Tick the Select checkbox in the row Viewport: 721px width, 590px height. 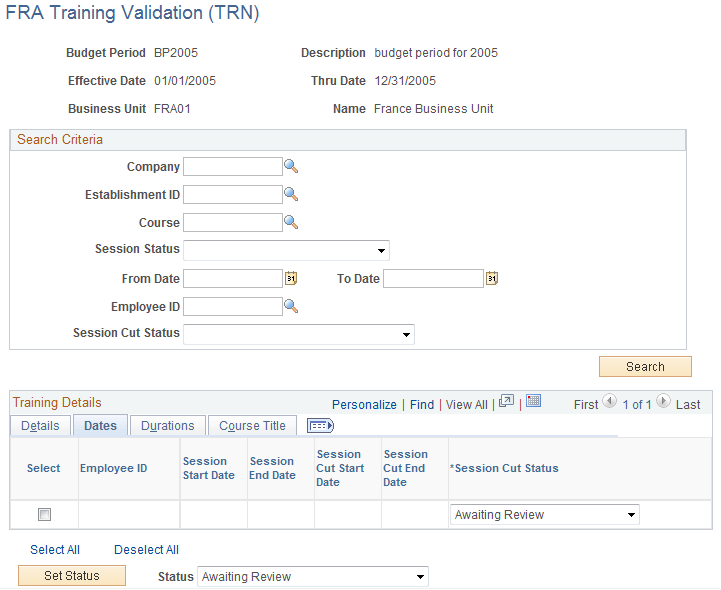pos(44,514)
